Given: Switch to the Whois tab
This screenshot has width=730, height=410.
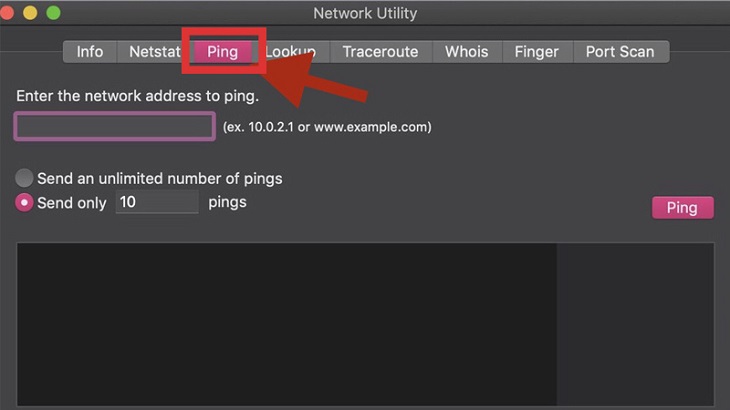Looking at the screenshot, I should 466,52.
